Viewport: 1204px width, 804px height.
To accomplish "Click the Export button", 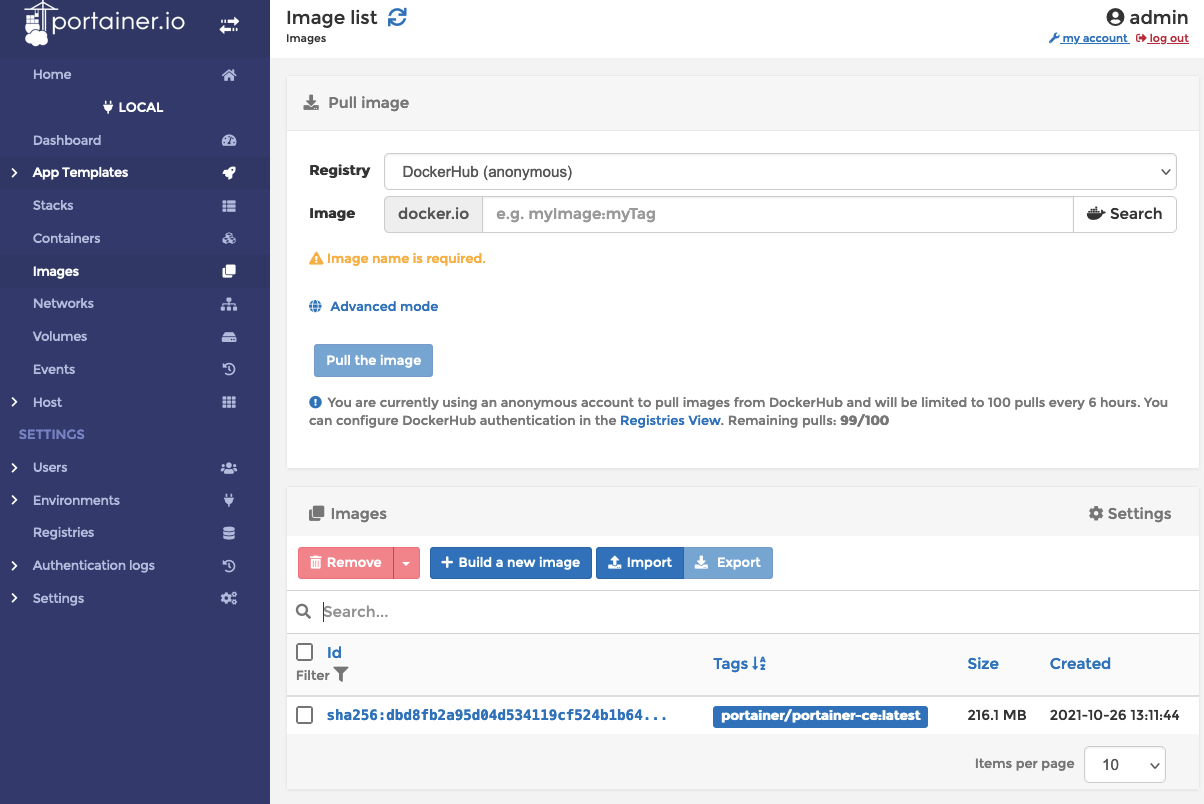I will pyautogui.click(x=728, y=563).
